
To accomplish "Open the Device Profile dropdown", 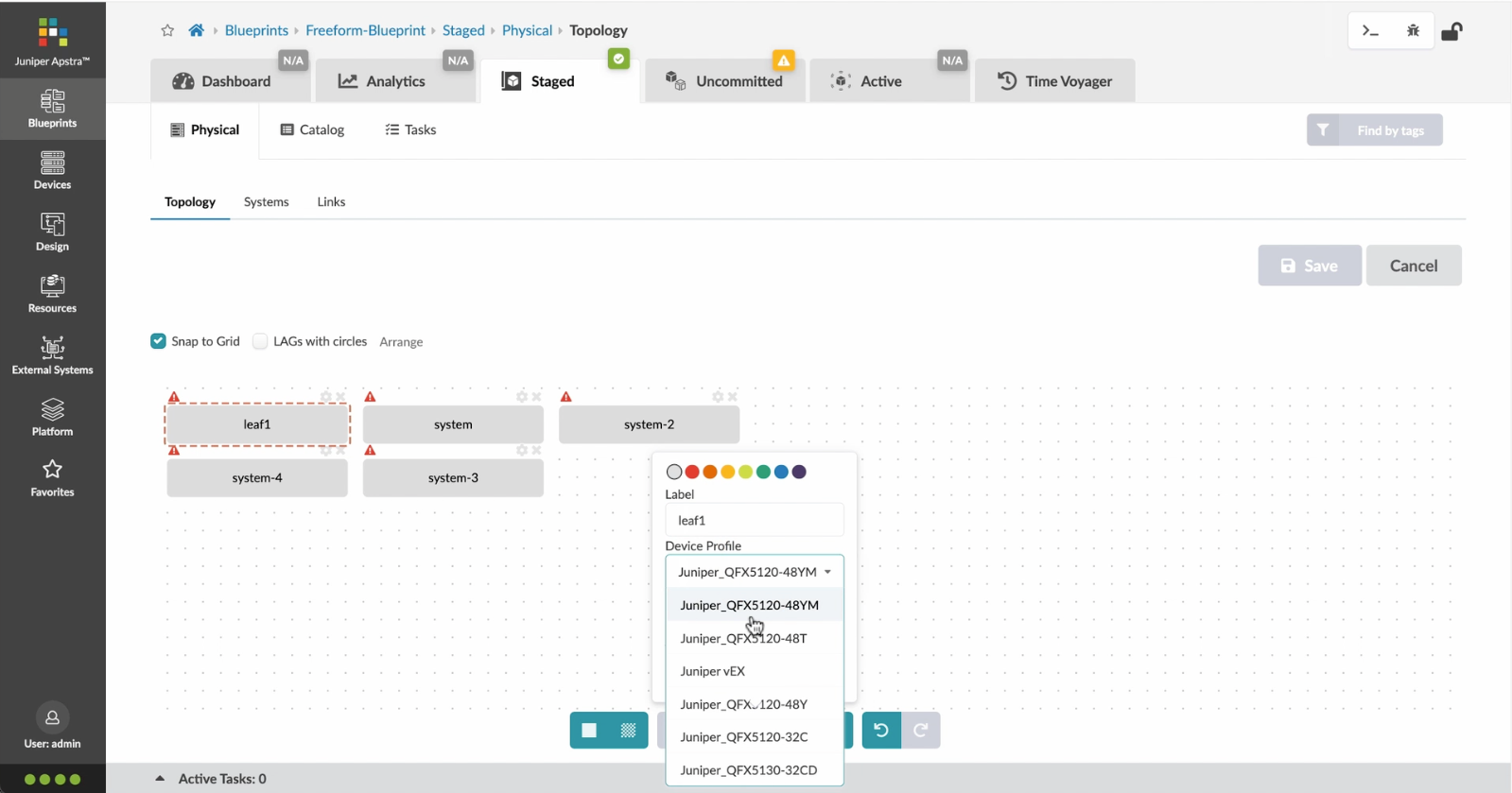I will click(754, 572).
